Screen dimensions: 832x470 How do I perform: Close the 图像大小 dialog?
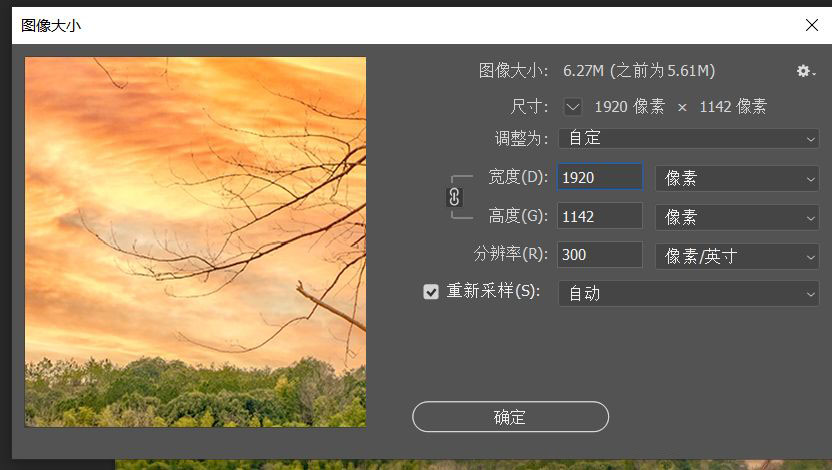tap(811, 25)
